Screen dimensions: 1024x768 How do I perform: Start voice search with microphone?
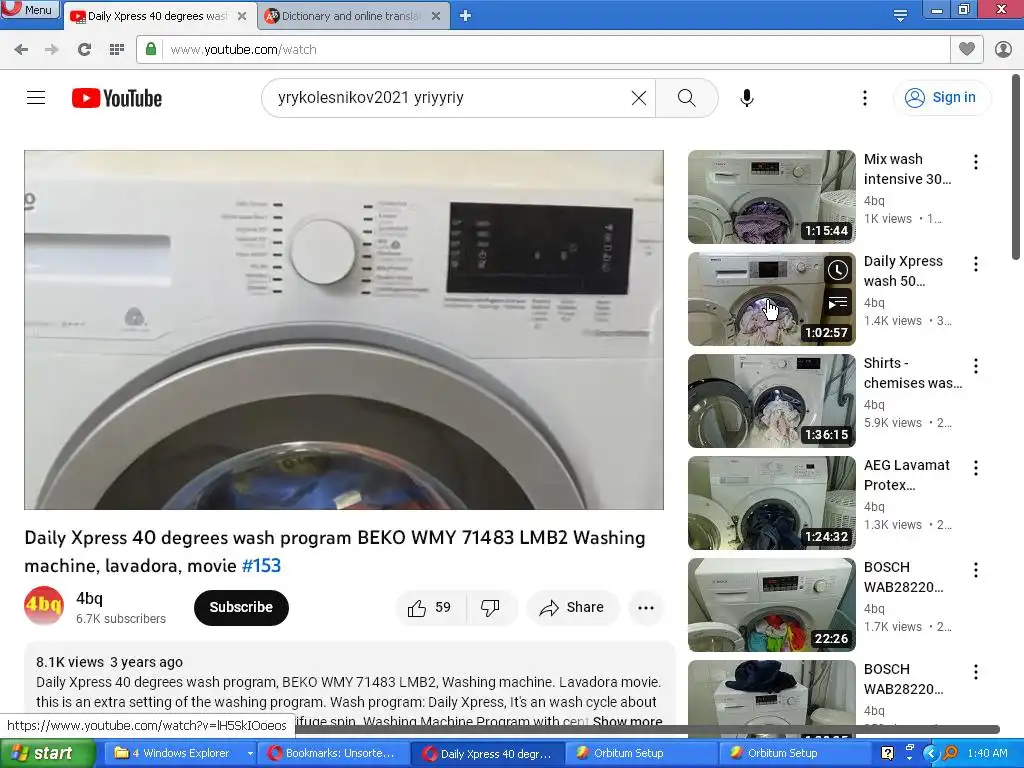tap(746, 98)
